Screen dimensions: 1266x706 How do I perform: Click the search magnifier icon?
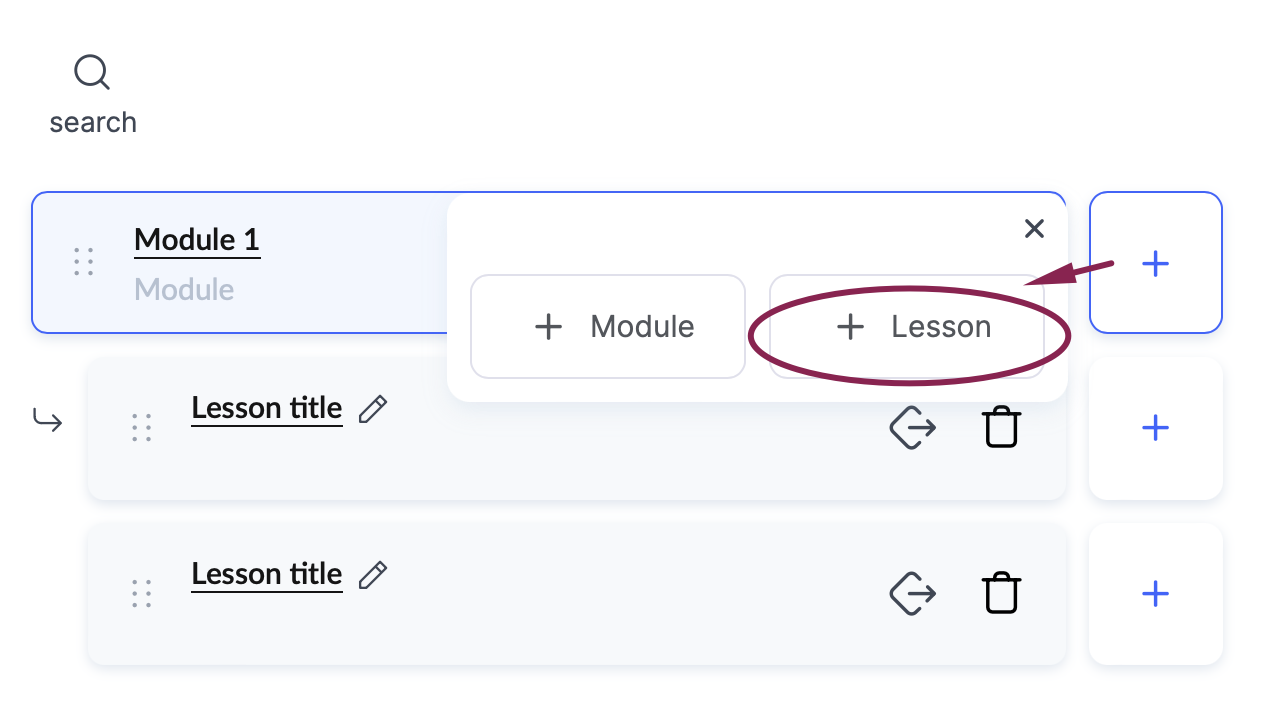[x=92, y=73]
